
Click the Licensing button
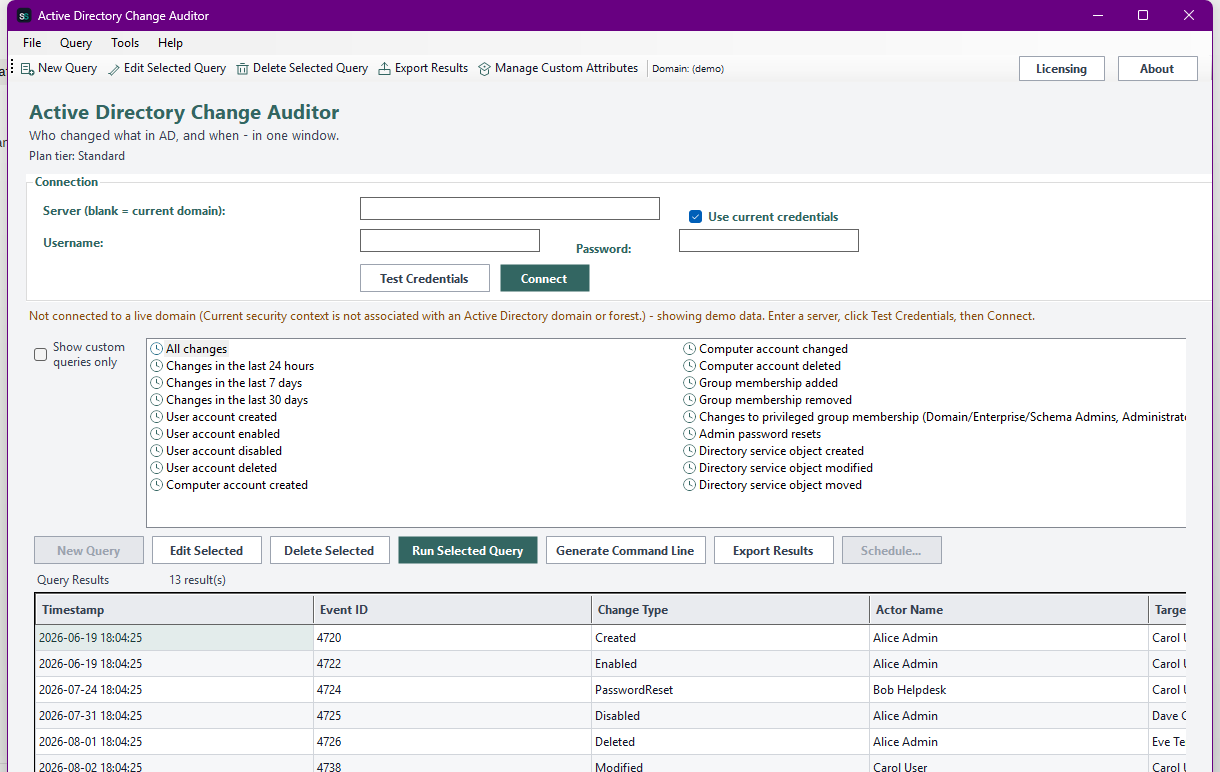tap(1061, 69)
